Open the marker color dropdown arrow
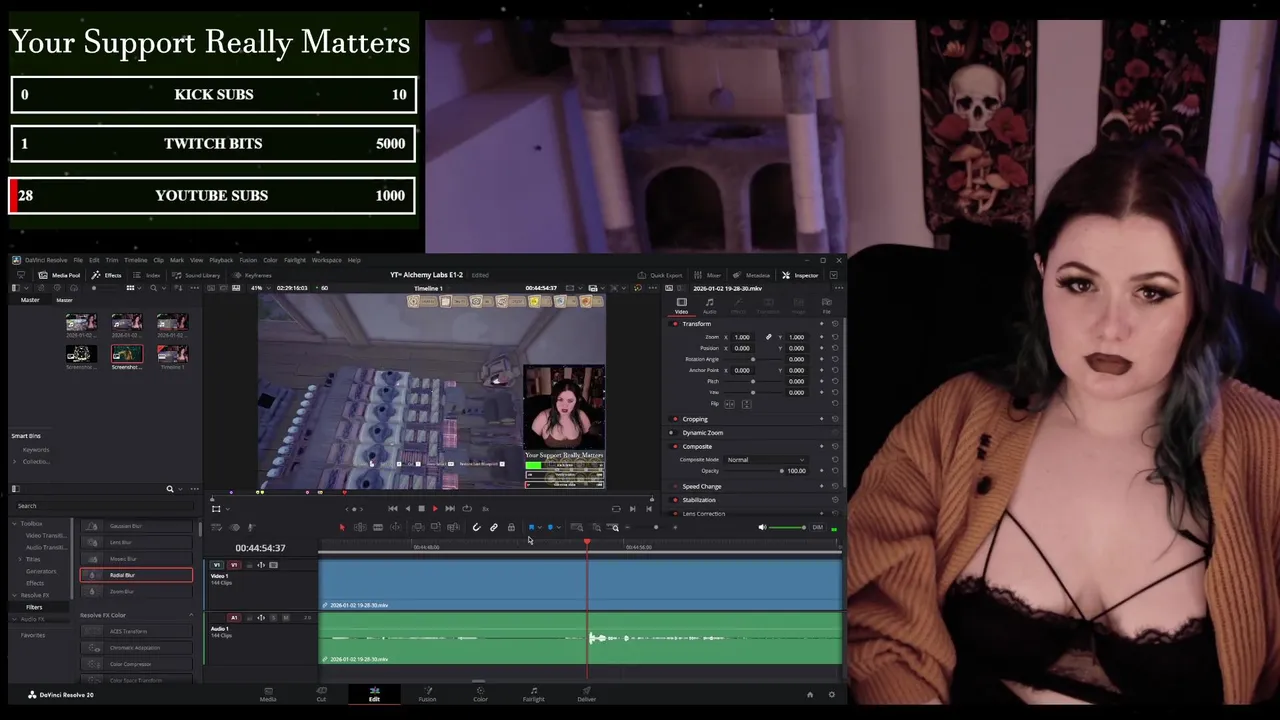 558,527
